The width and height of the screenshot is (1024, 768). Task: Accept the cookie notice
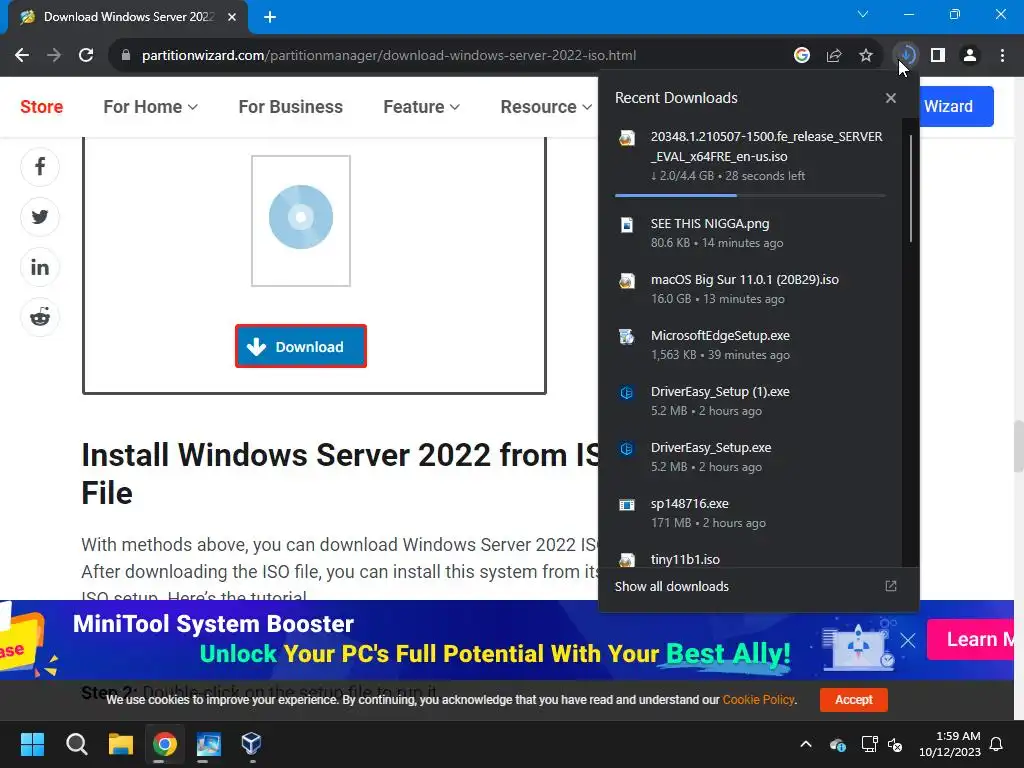coord(854,699)
